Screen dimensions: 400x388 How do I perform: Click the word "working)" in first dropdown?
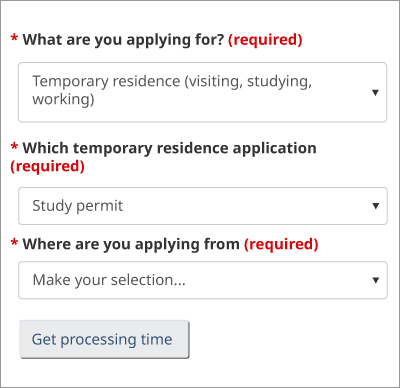(x=63, y=100)
